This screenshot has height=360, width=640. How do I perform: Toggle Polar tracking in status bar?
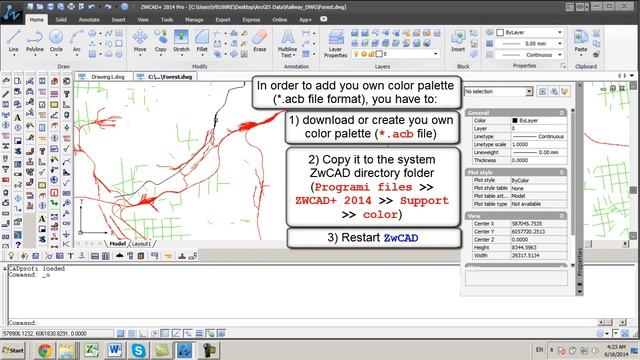click(x=154, y=333)
